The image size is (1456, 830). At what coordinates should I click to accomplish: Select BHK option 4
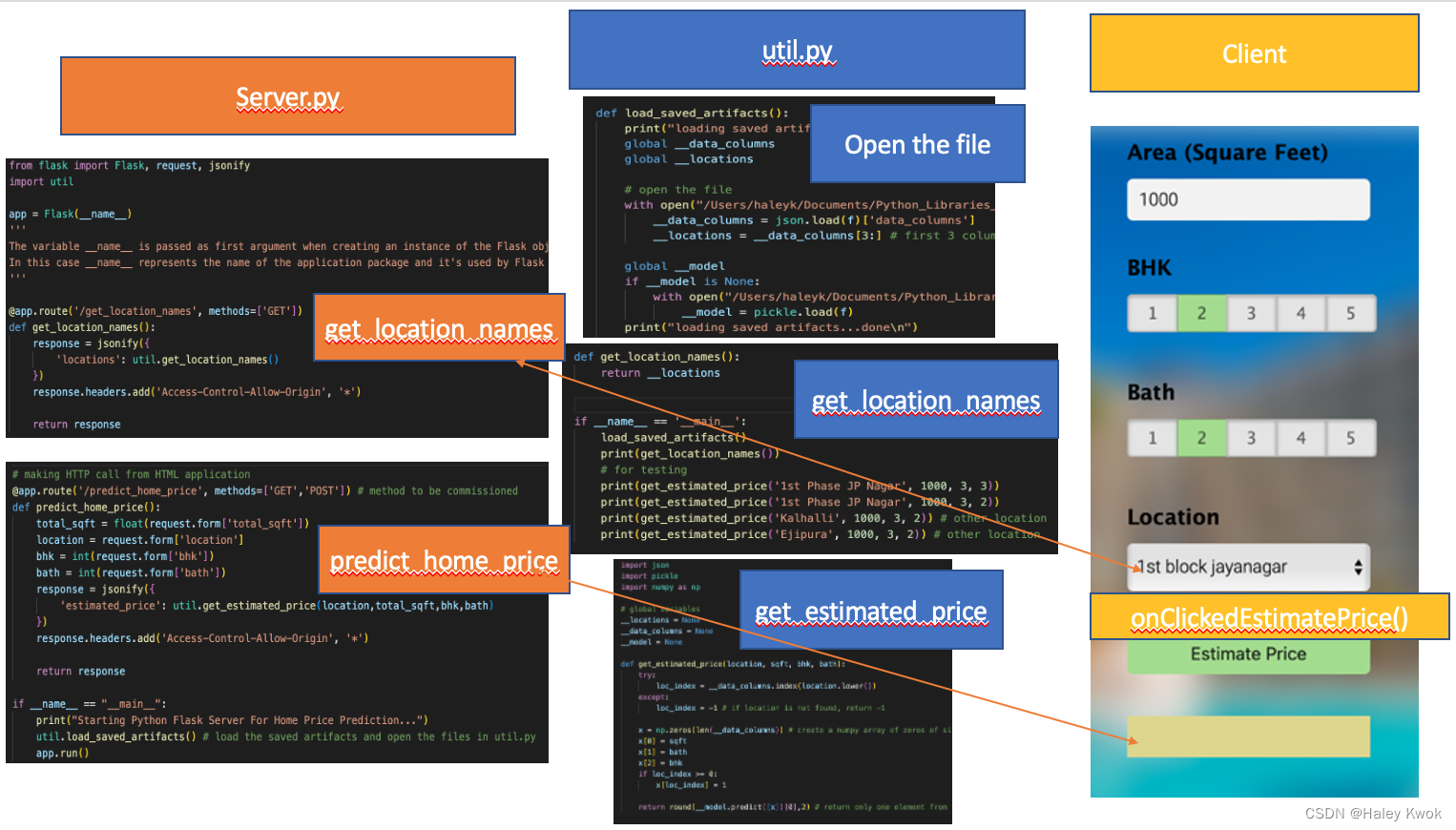[x=1300, y=313]
